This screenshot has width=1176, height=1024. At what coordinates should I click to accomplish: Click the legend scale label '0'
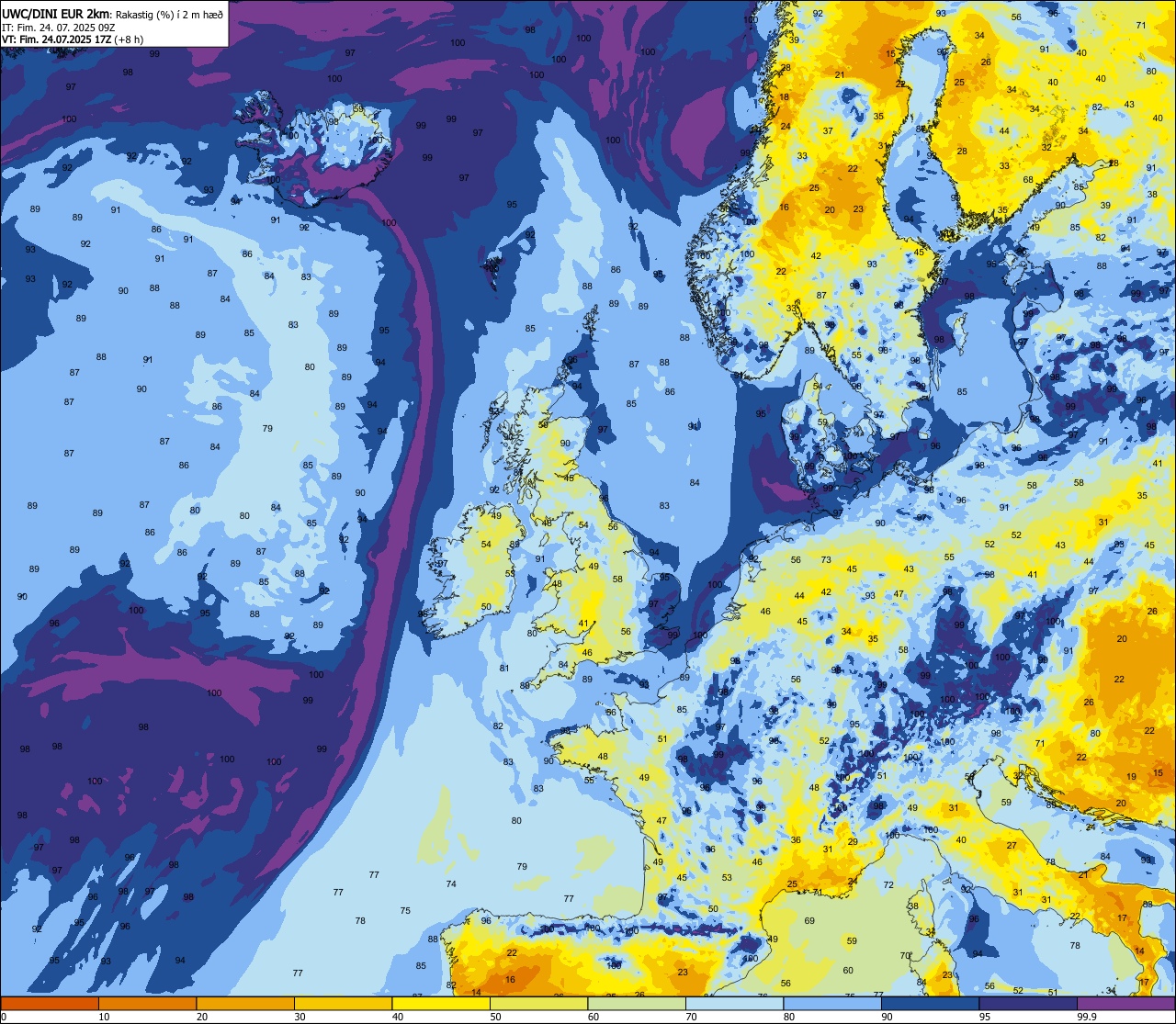coord(4,1017)
